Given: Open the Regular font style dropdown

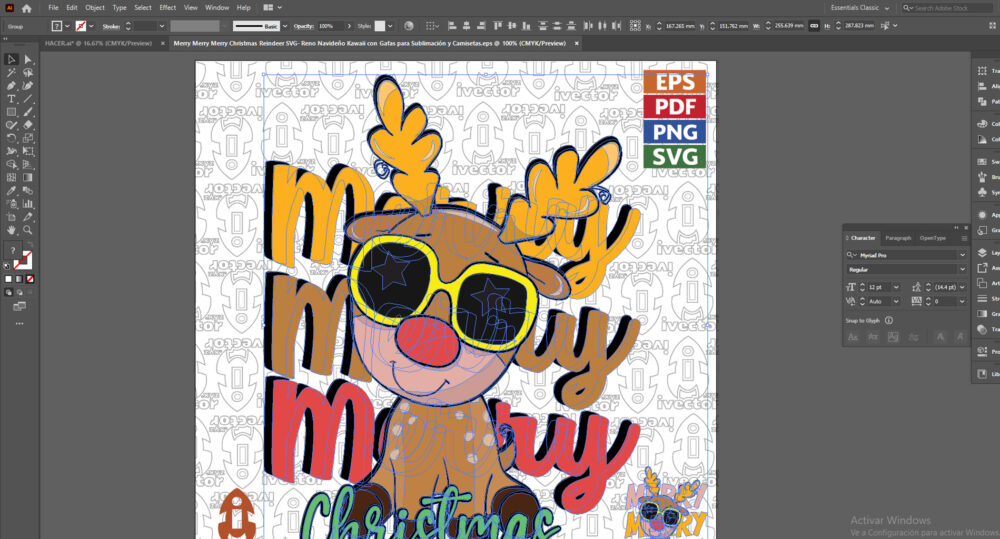Looking at the screenshot, I should click(x=962, y=270).
